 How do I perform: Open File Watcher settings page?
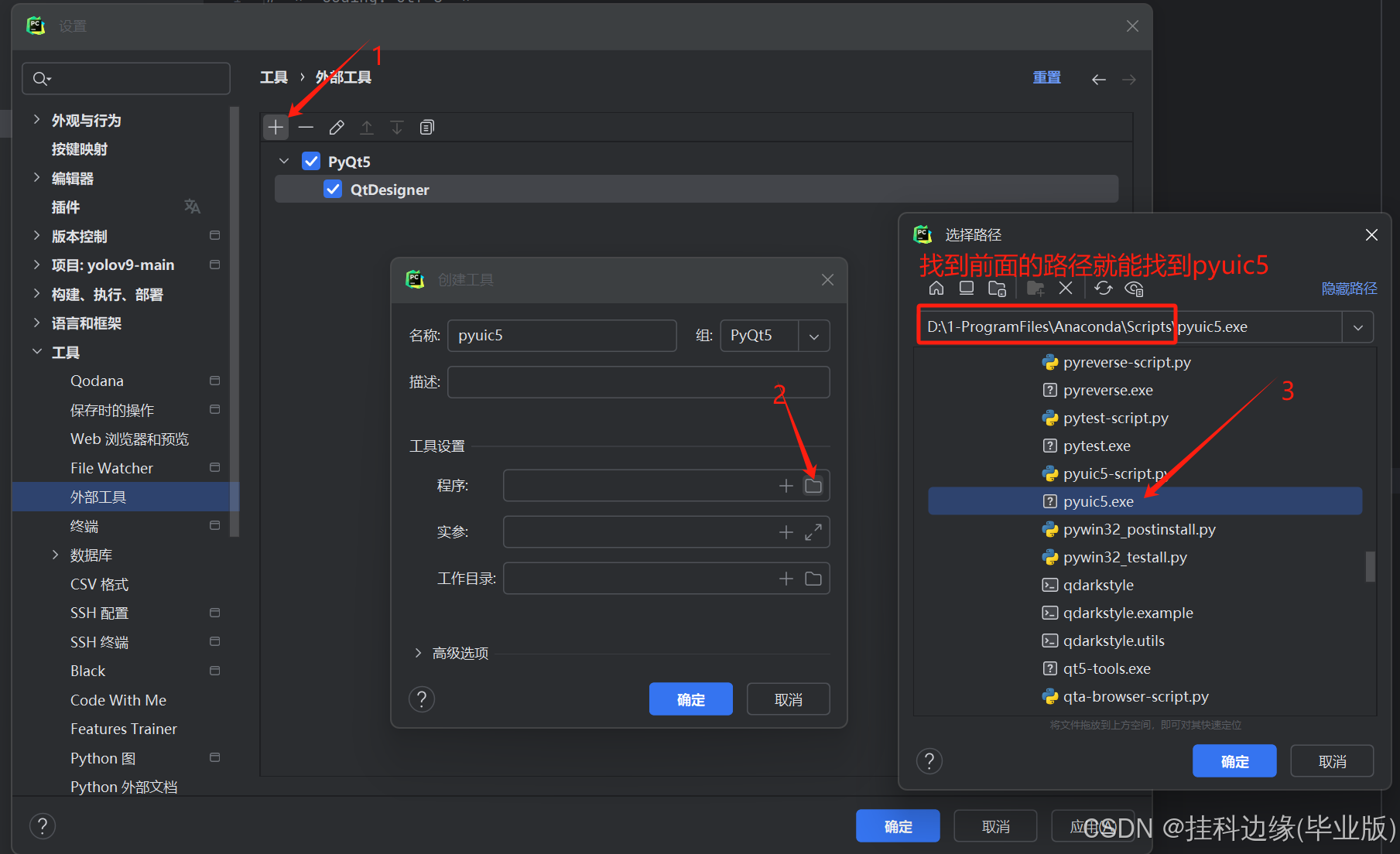pos(111,468)
